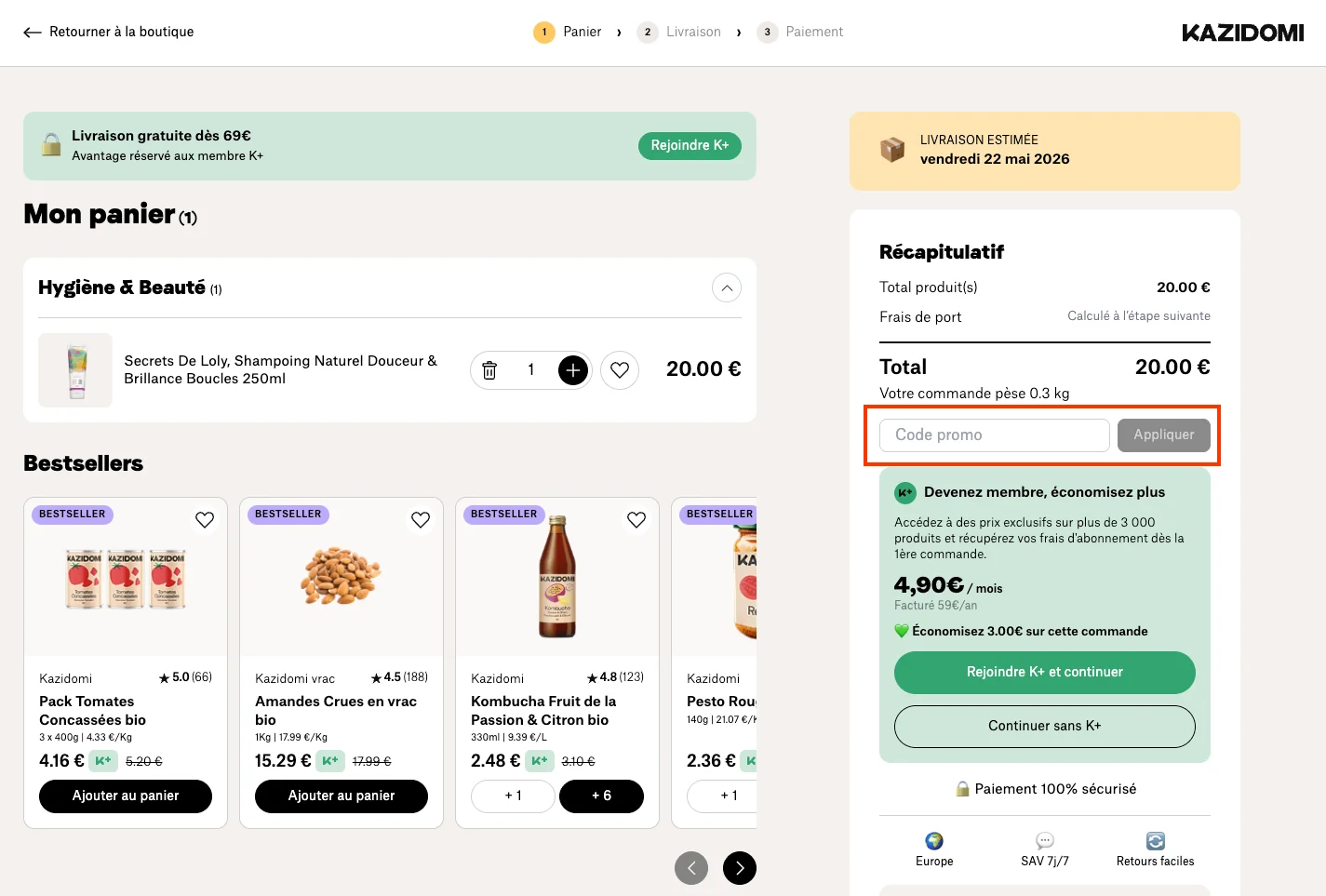Open the Amandes Crues product image

click(342, 575)
